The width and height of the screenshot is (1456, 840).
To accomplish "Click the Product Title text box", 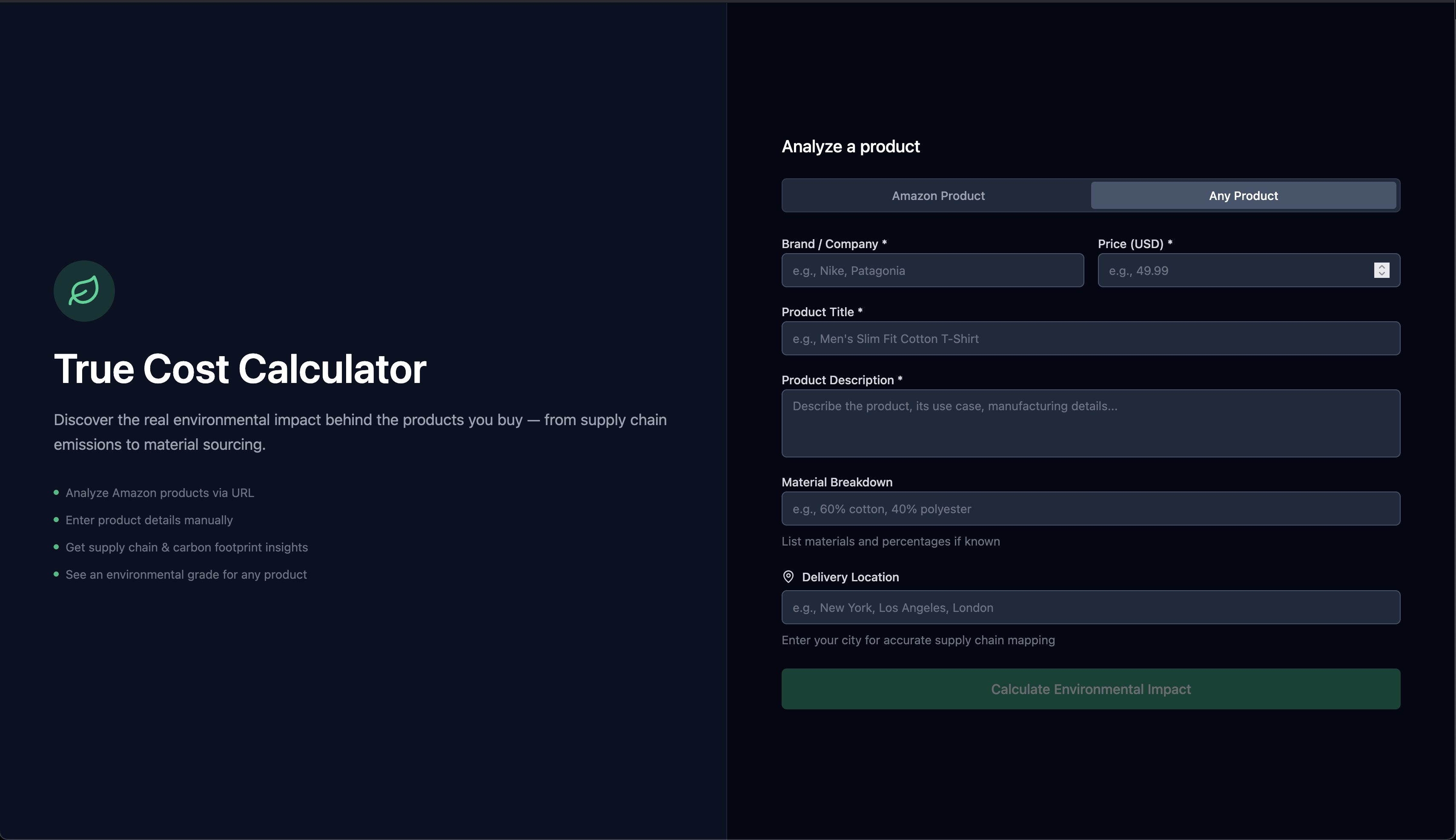I will pyautogui.click(x=1090, y=339).
